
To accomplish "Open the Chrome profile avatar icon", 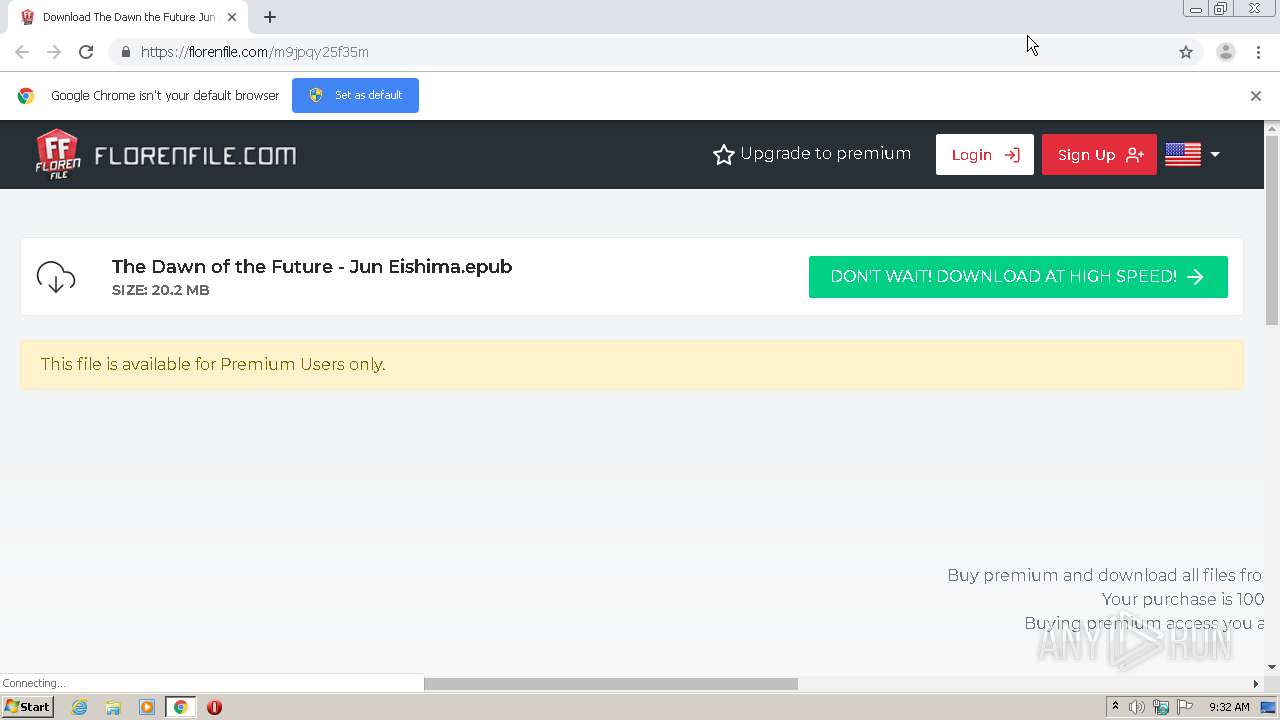I will pos(1225,52).
